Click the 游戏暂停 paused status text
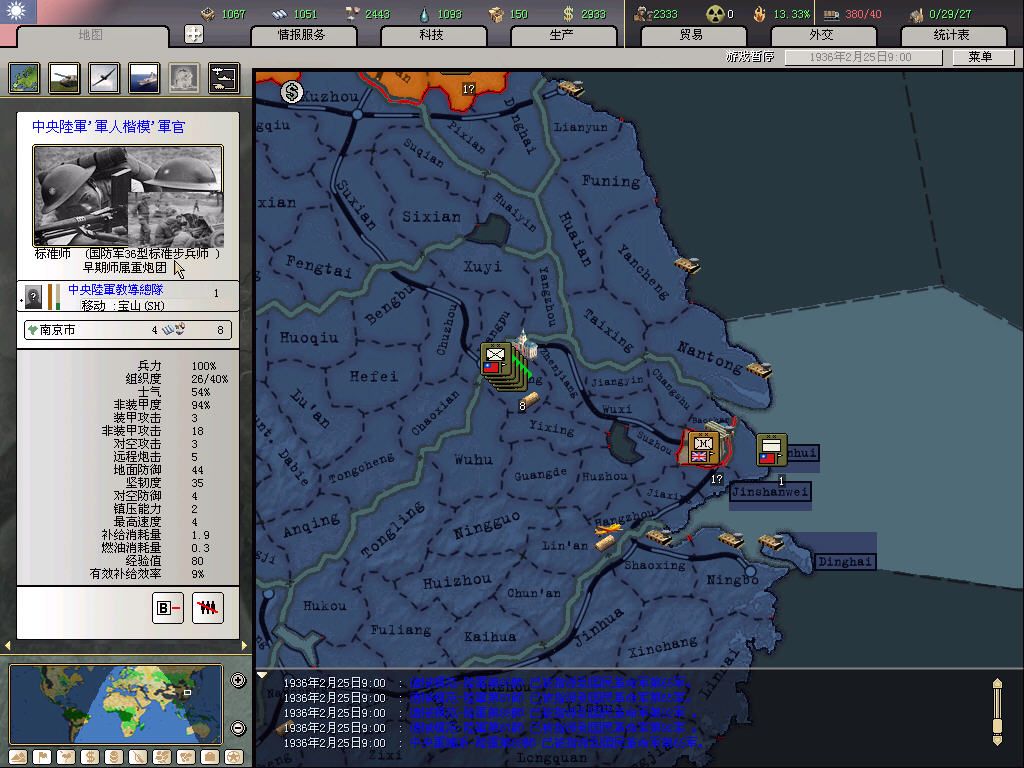The width and height of the screenshot is (1024, 768). pyautogui.click(x=750, y=57)
